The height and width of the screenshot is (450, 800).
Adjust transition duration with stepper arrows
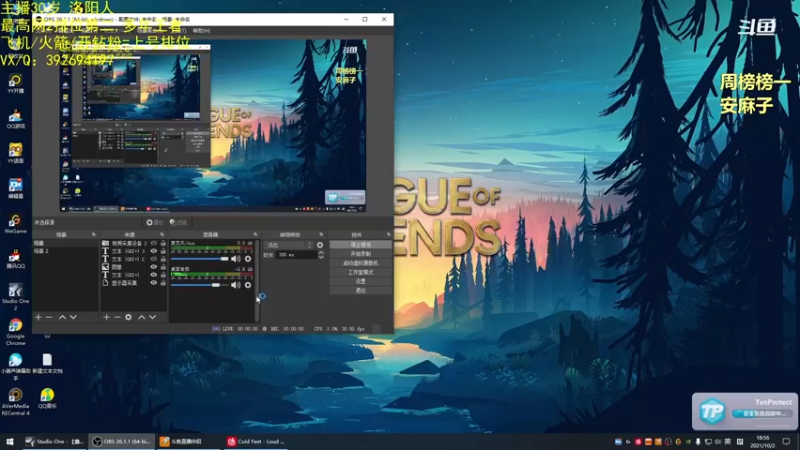(x=321, y=255)
